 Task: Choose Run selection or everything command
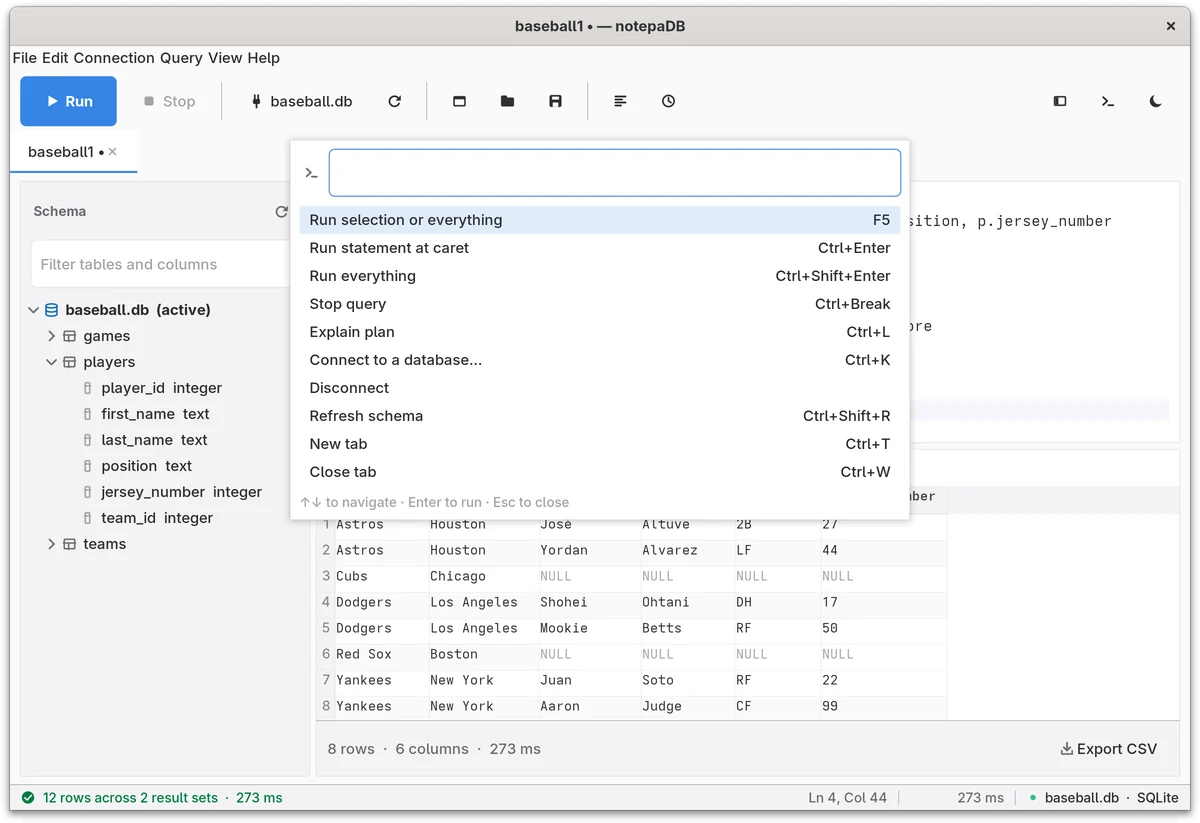(600, 220)
